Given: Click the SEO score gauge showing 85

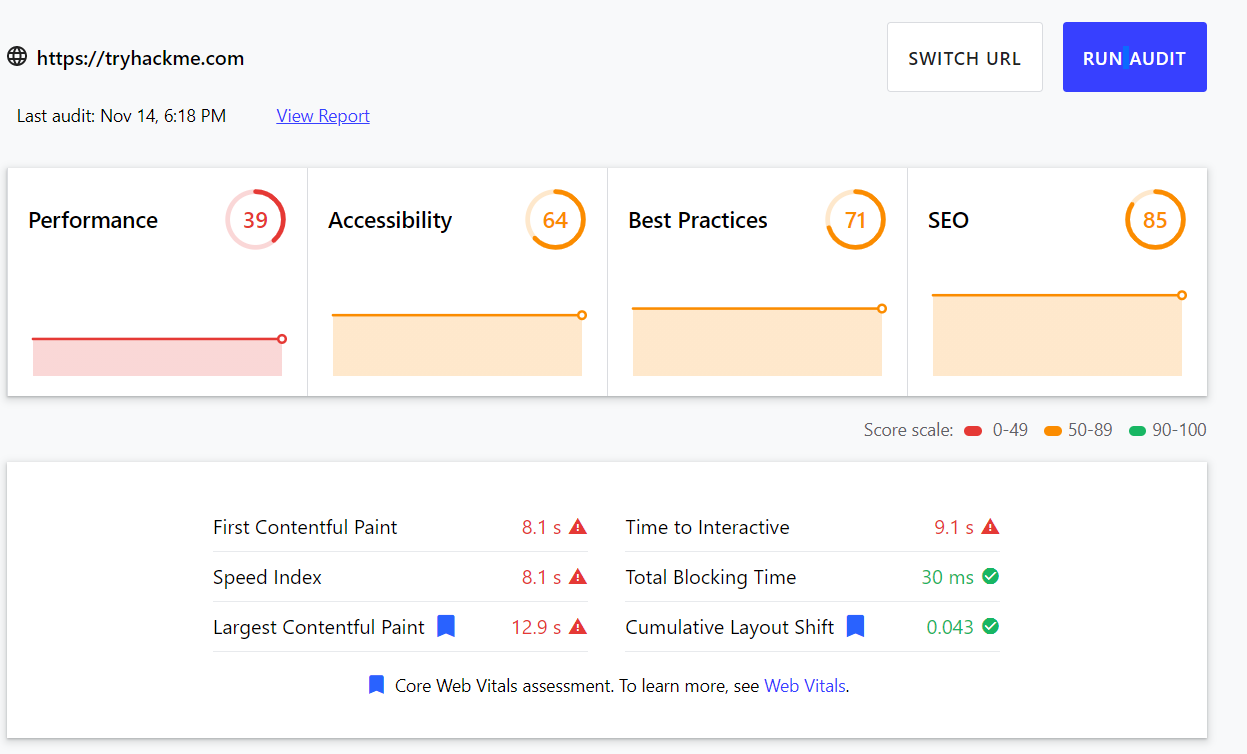Looking at the screenshot, I should click(x=1155, y=220).
